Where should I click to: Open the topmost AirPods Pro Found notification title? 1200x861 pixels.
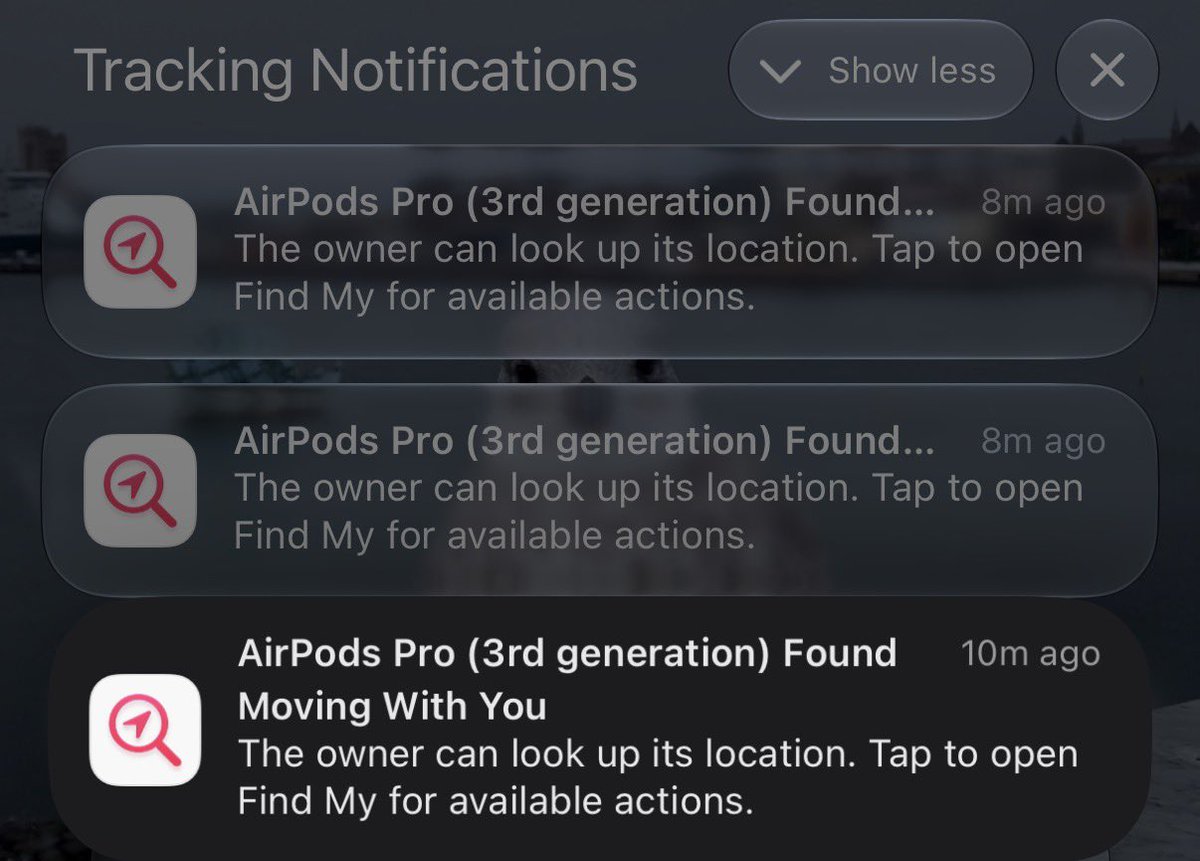tap(584, 203)
